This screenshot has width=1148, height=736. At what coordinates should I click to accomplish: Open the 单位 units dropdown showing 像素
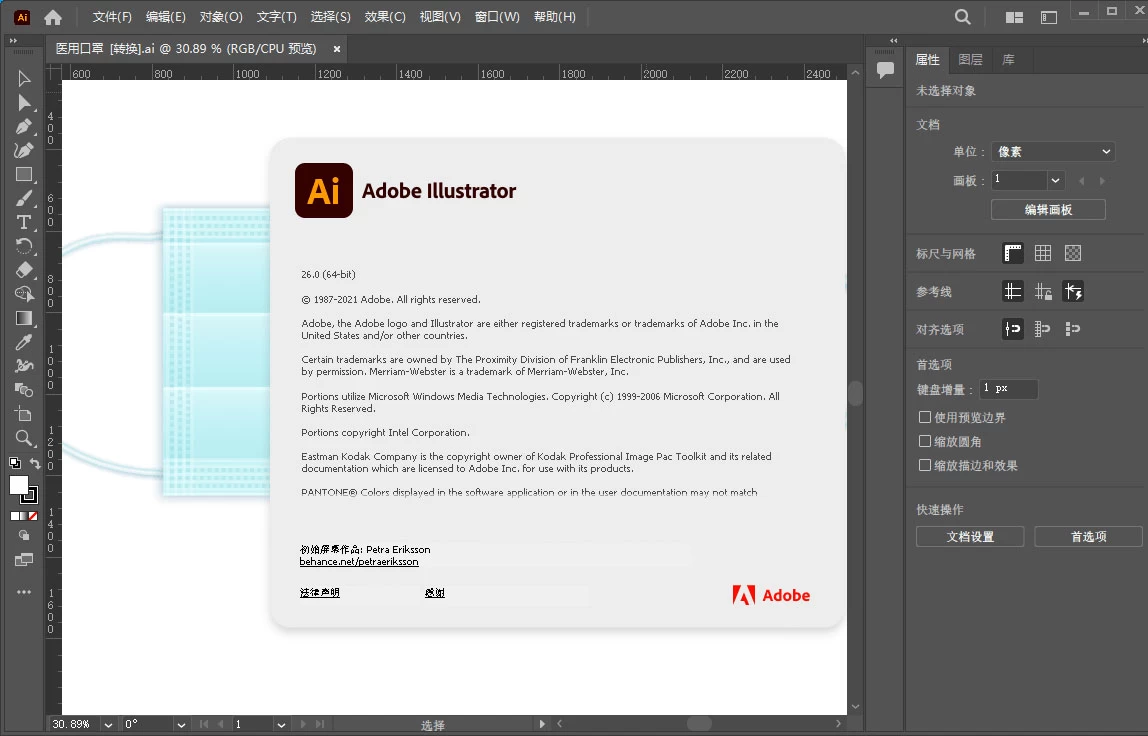pyautogui.click(x=1053, y=151)
